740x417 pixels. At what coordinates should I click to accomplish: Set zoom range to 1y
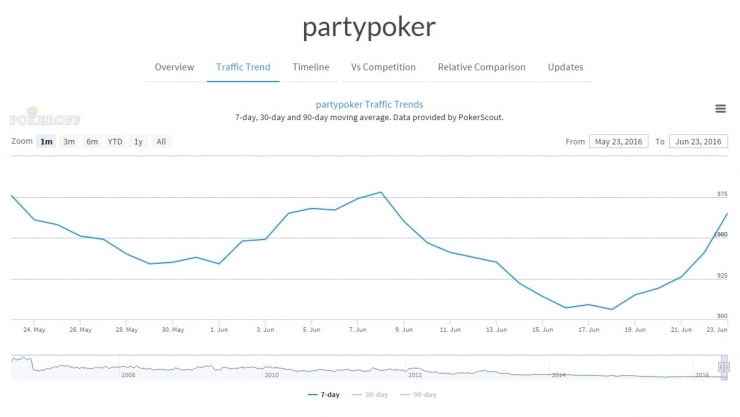pos(138,142)
